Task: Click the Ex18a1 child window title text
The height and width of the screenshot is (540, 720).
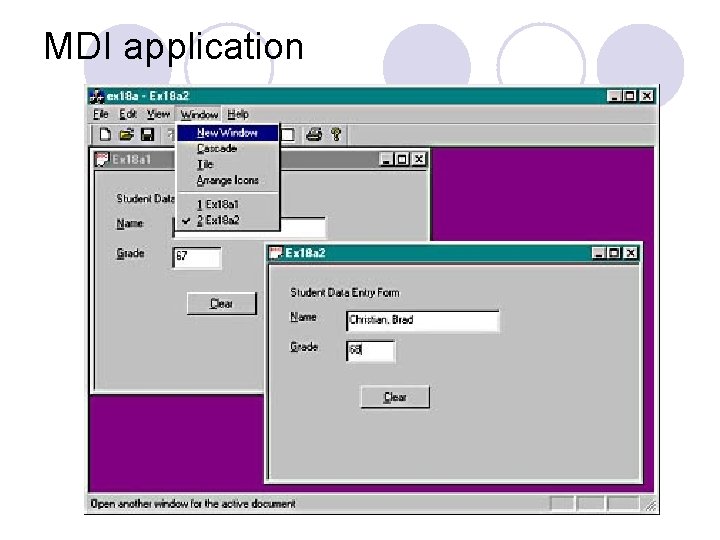Action: [x=131, y=159]
